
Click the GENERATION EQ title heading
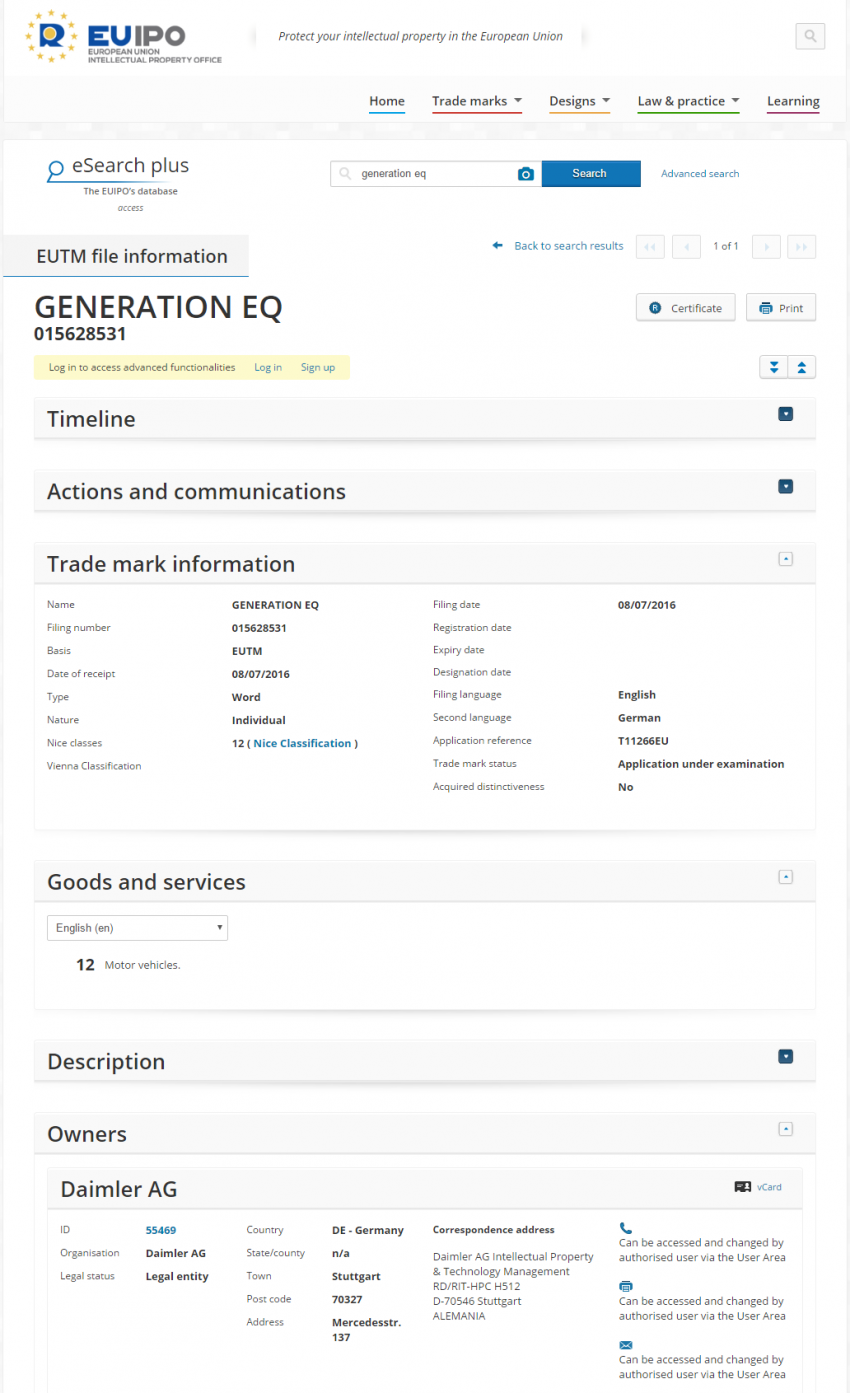[x=158, y=306]
